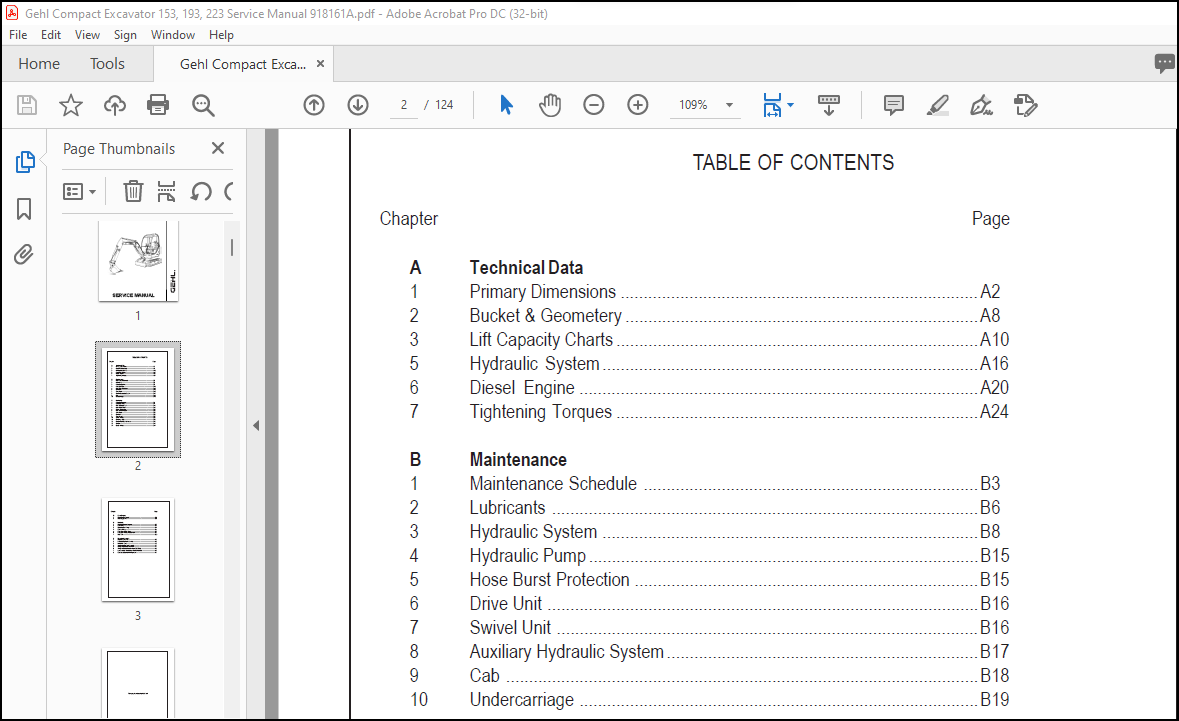
Task: Delete selected page with trash icon
Action: 133,192
